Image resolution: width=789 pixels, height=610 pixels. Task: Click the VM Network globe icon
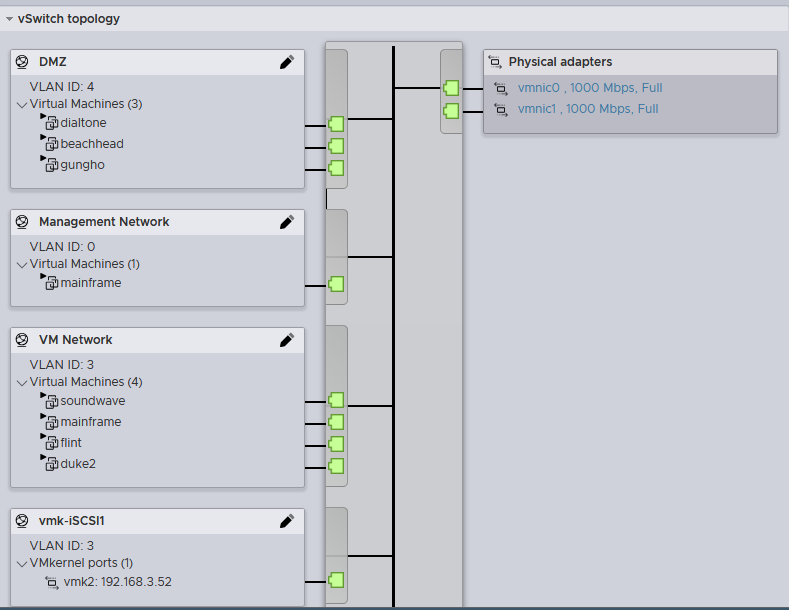(x=22, y=340)
